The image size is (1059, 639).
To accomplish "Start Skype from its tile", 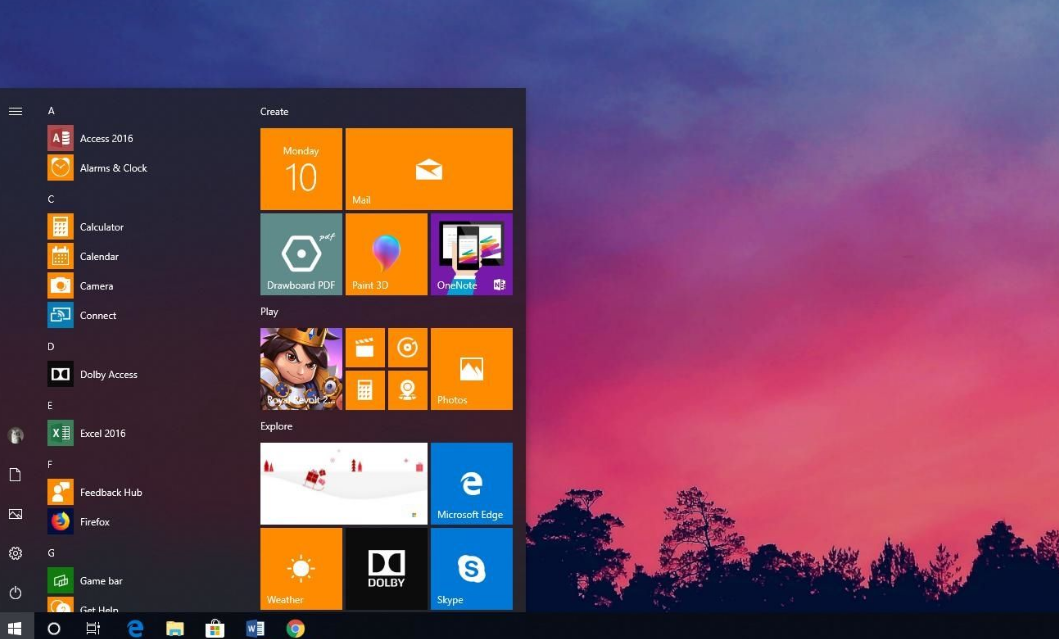I will (470, 568).
